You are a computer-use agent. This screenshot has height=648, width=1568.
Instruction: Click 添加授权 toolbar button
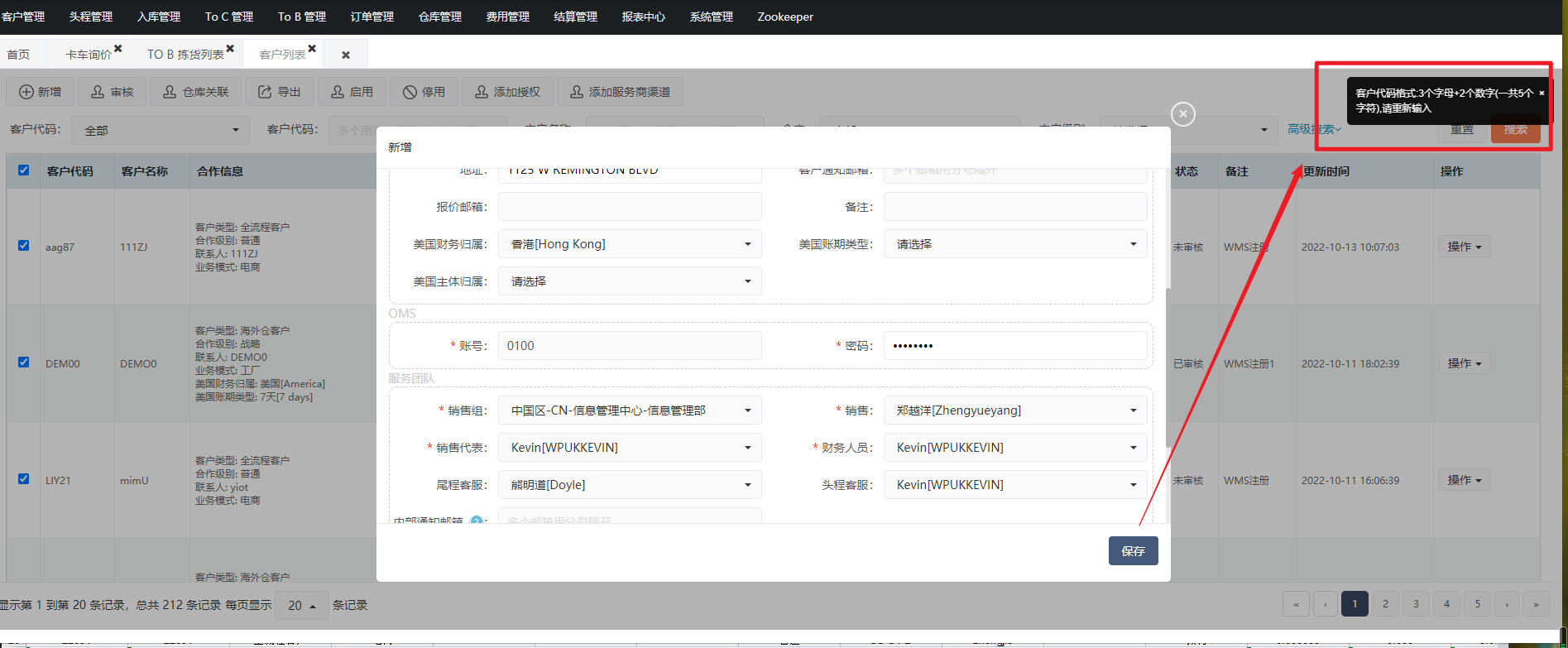click(x=507, y=92)
